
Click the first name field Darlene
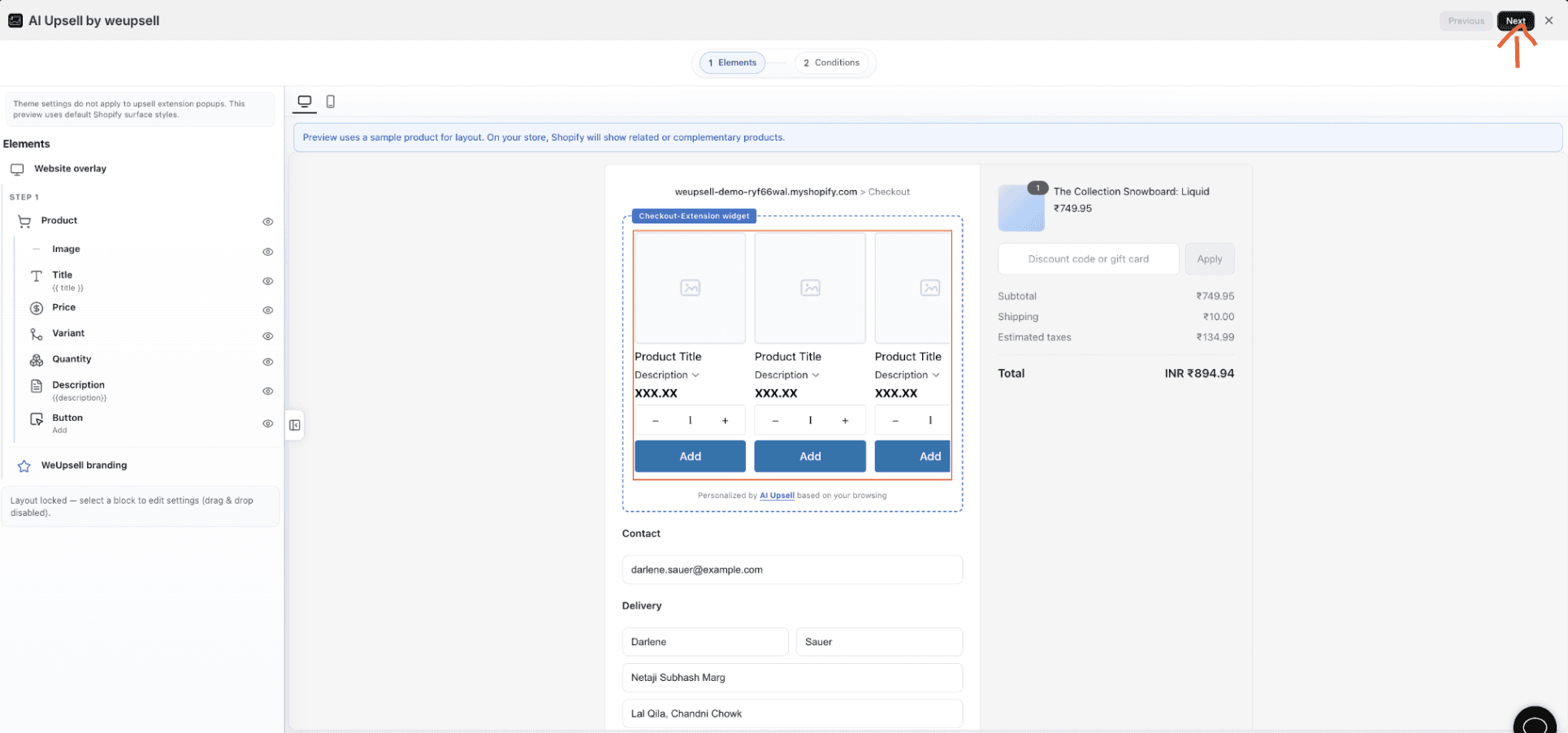(705, 642)
